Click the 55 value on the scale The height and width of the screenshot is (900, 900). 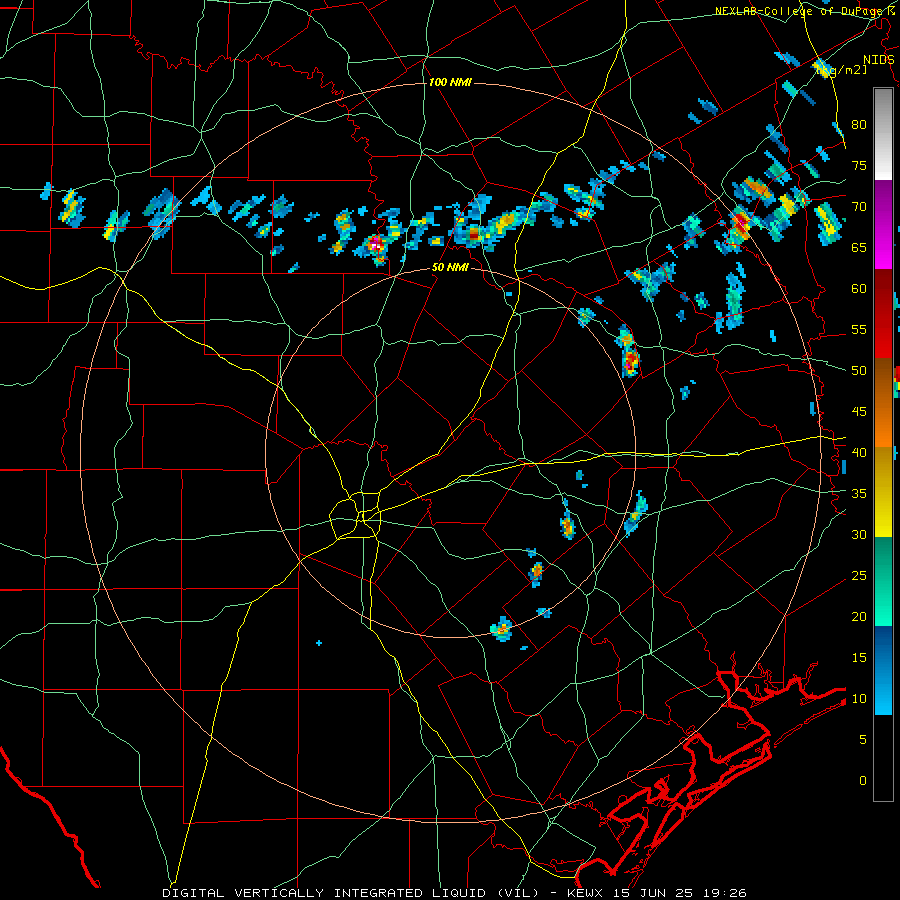click(859, 329)
